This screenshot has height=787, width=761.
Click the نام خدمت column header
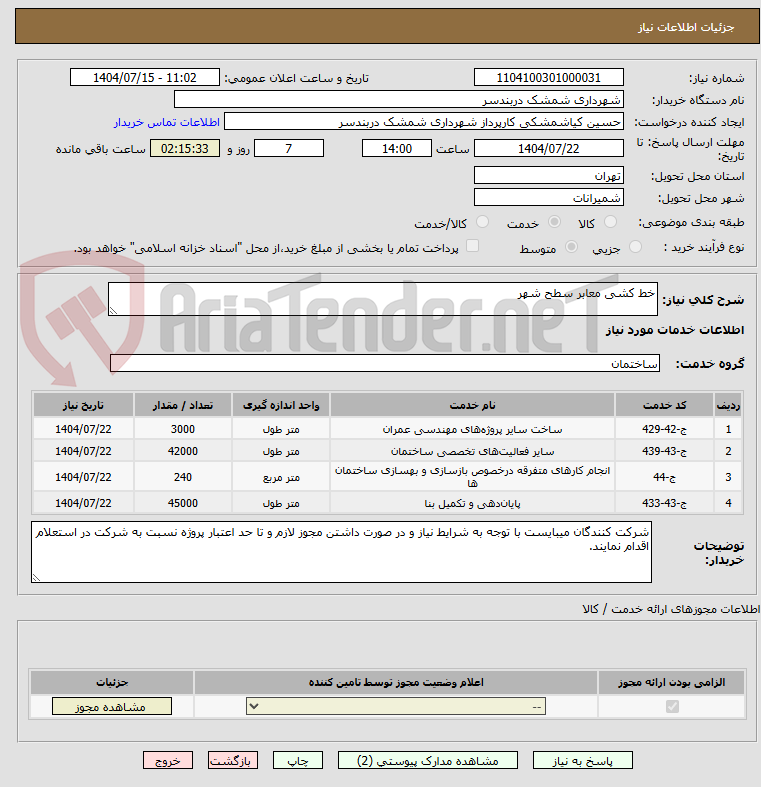point(472,405)
